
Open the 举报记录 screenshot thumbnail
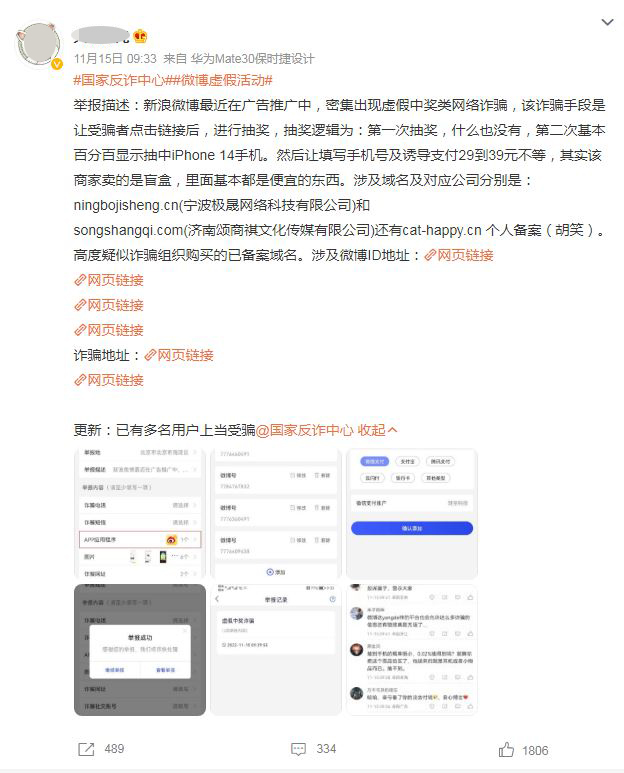point(276,650)
